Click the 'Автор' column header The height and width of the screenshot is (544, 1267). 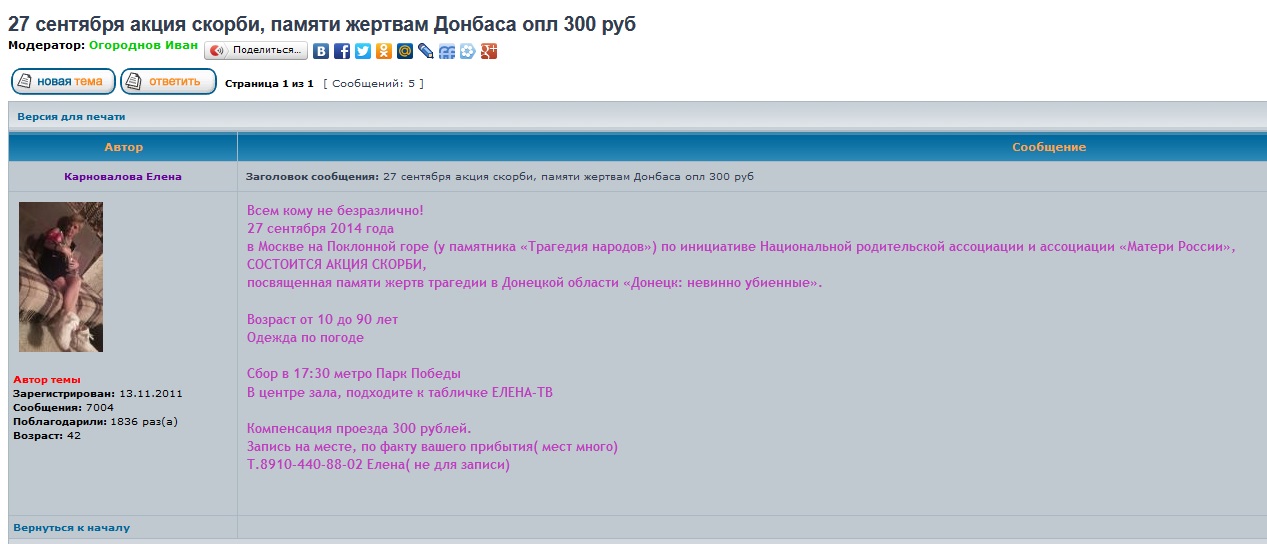pos(124,147)
